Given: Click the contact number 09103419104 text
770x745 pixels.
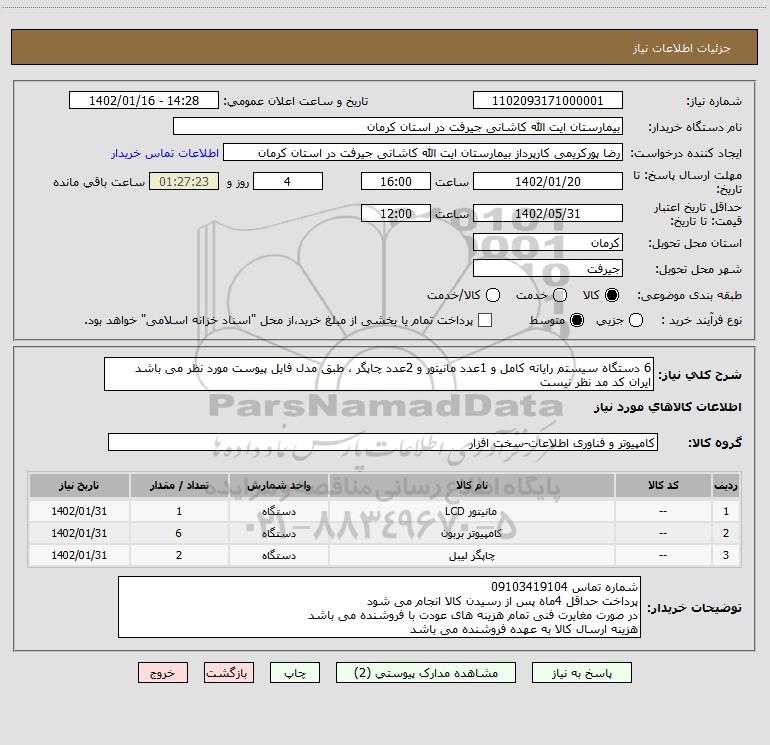Looking at the screenshot, I should 529,586.
